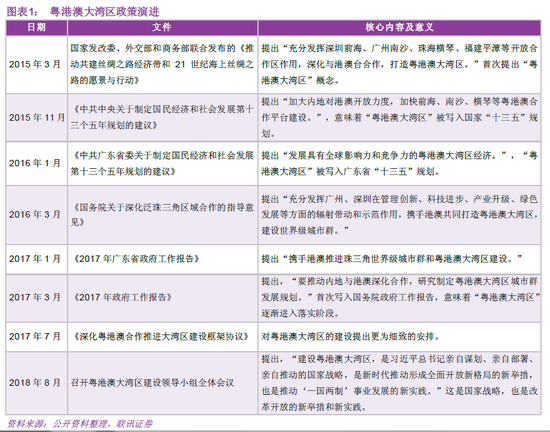Screen dimensions: 550x432
Task: Click document cell about 丝绸之路经济带 愿景与行动
Action: (x=162, y=64)
